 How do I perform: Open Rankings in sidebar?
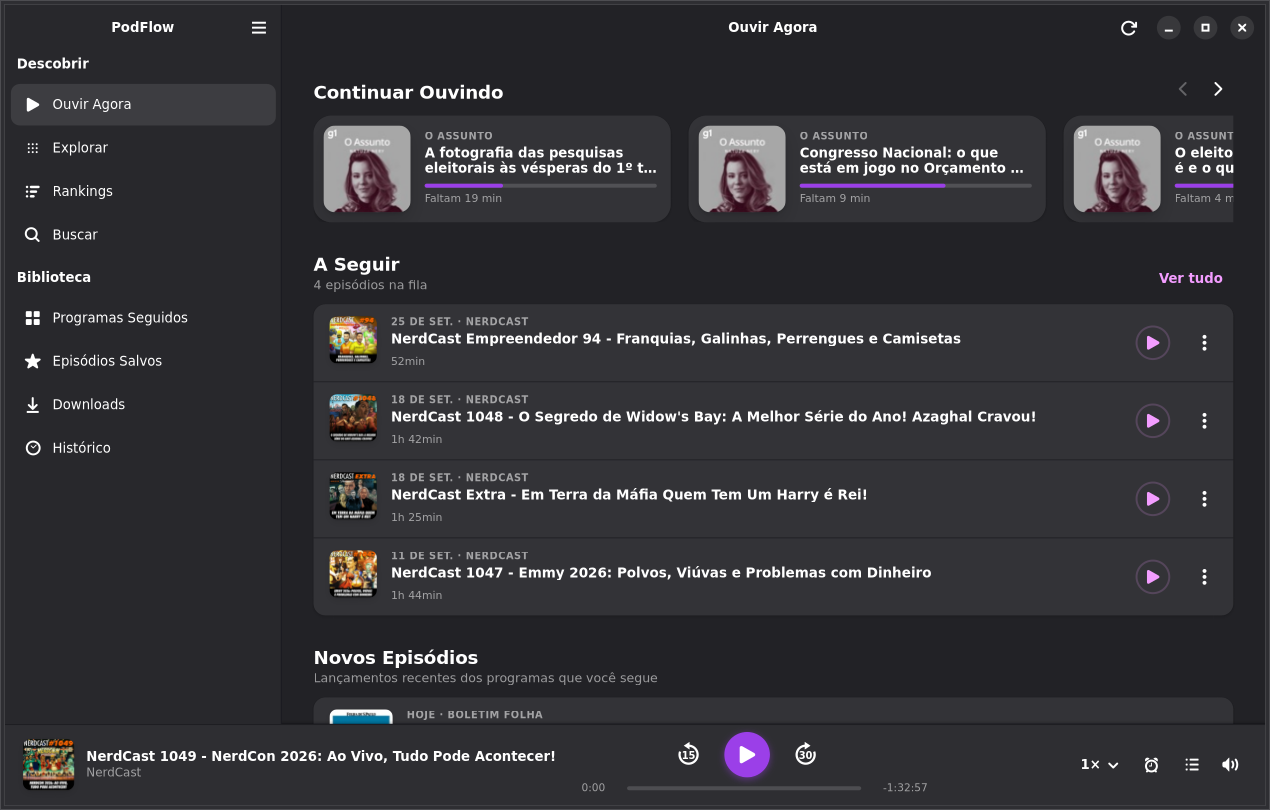[143, 192]
